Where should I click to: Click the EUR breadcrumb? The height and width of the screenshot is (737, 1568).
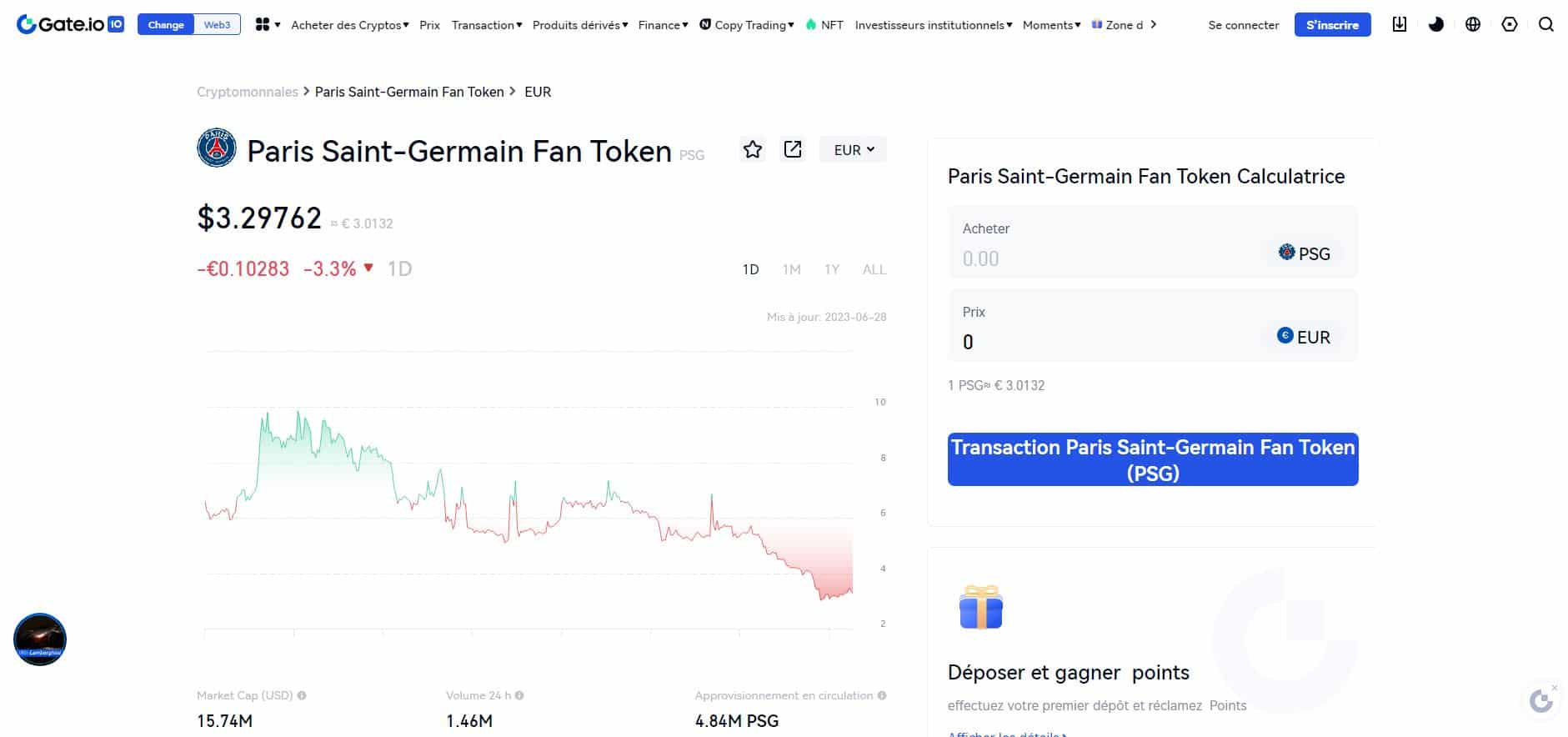538,92
